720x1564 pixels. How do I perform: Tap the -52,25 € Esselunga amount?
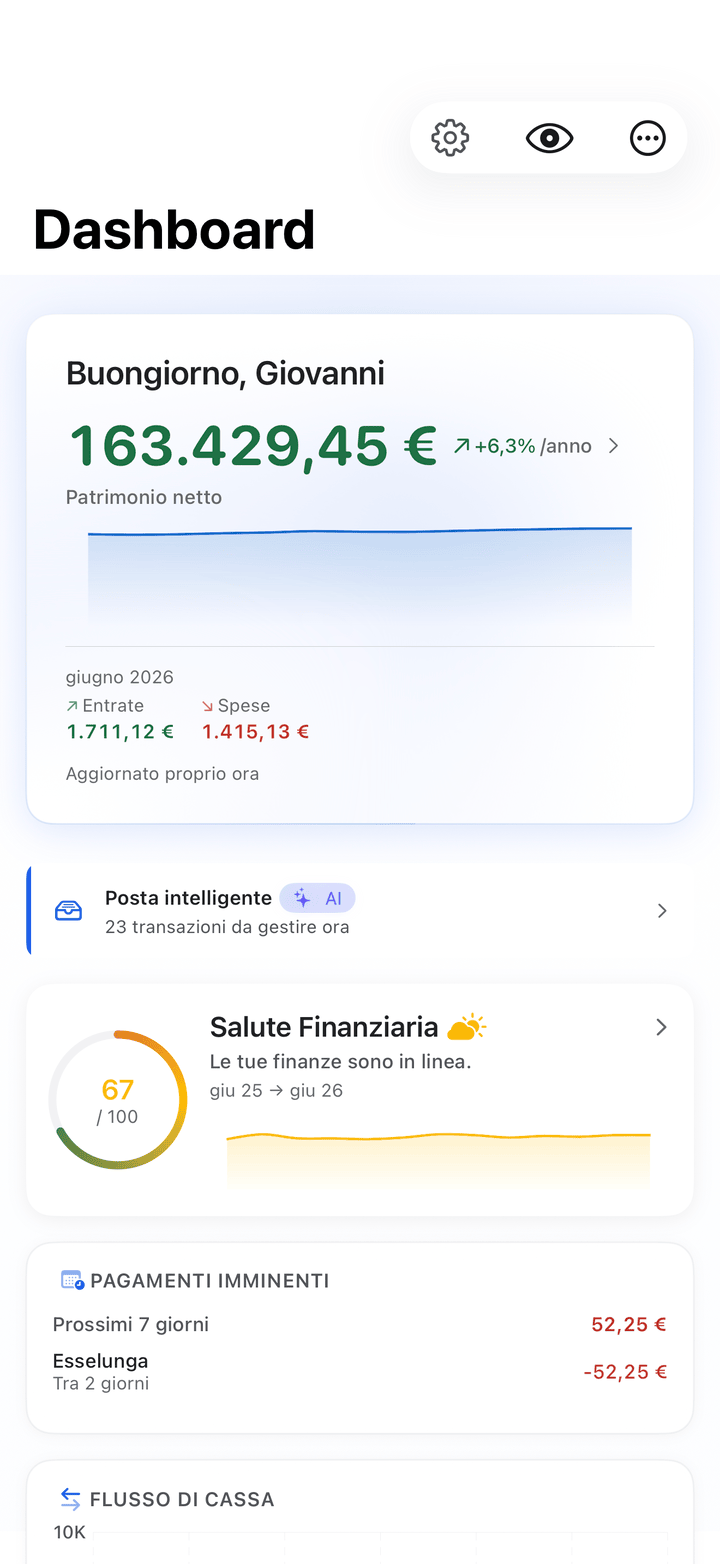(625, 1372)
